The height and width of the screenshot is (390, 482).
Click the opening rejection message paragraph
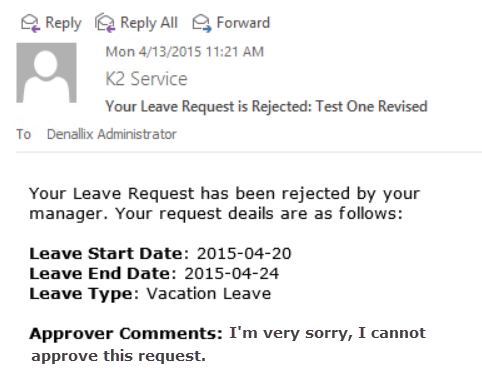click(224, 204)
